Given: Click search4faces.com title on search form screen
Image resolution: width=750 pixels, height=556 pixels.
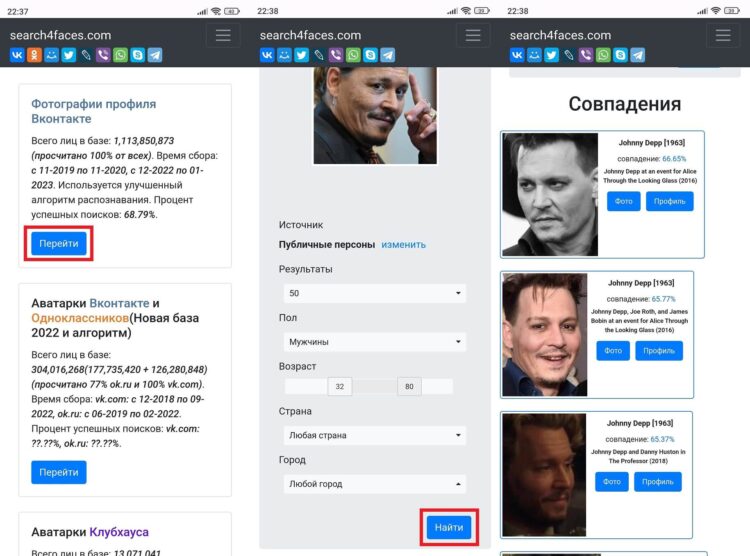Looking at the screenshot, I should pos(310,35).
